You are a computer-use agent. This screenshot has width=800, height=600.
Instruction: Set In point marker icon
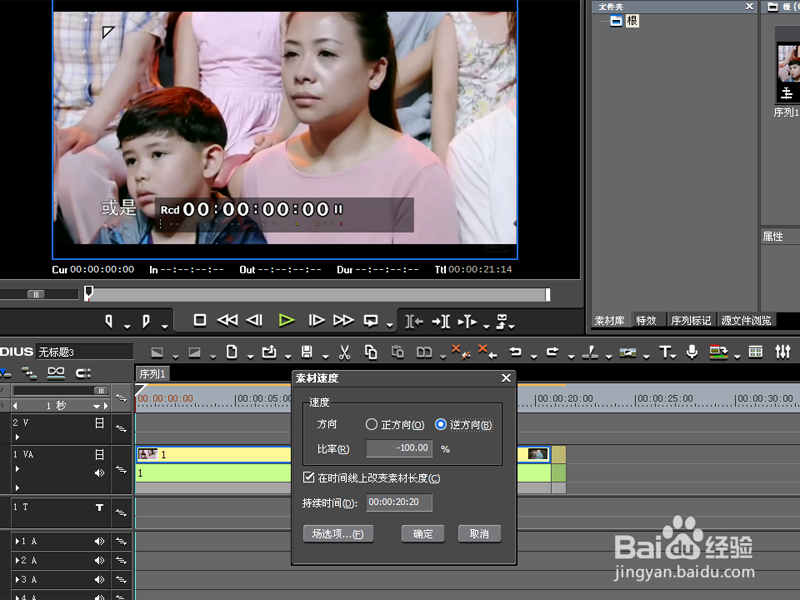[109, 321]
